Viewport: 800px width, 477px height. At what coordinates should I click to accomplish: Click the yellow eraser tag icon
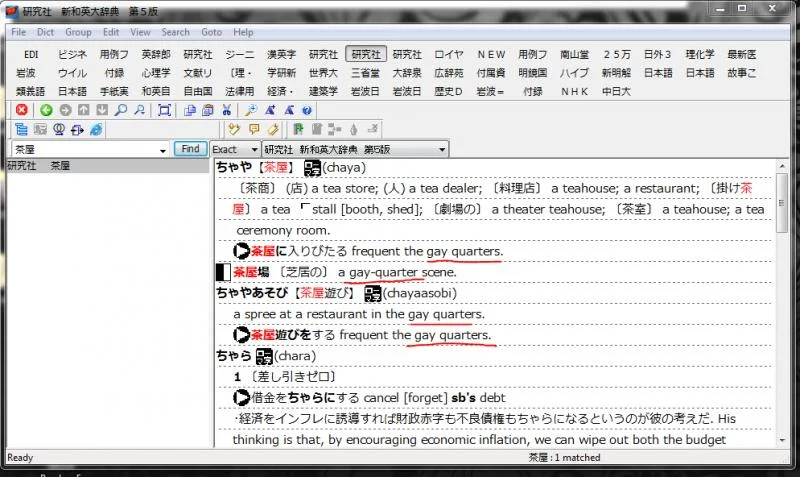point(273,130)
